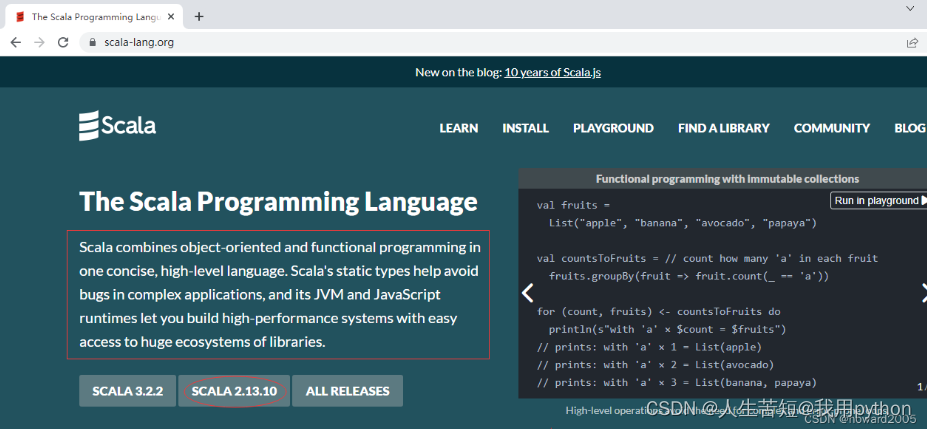Select COMMUNITY in the navigation bar
Image resolution: width=927 pixels, height=429 pixels.
click(831, 128)
